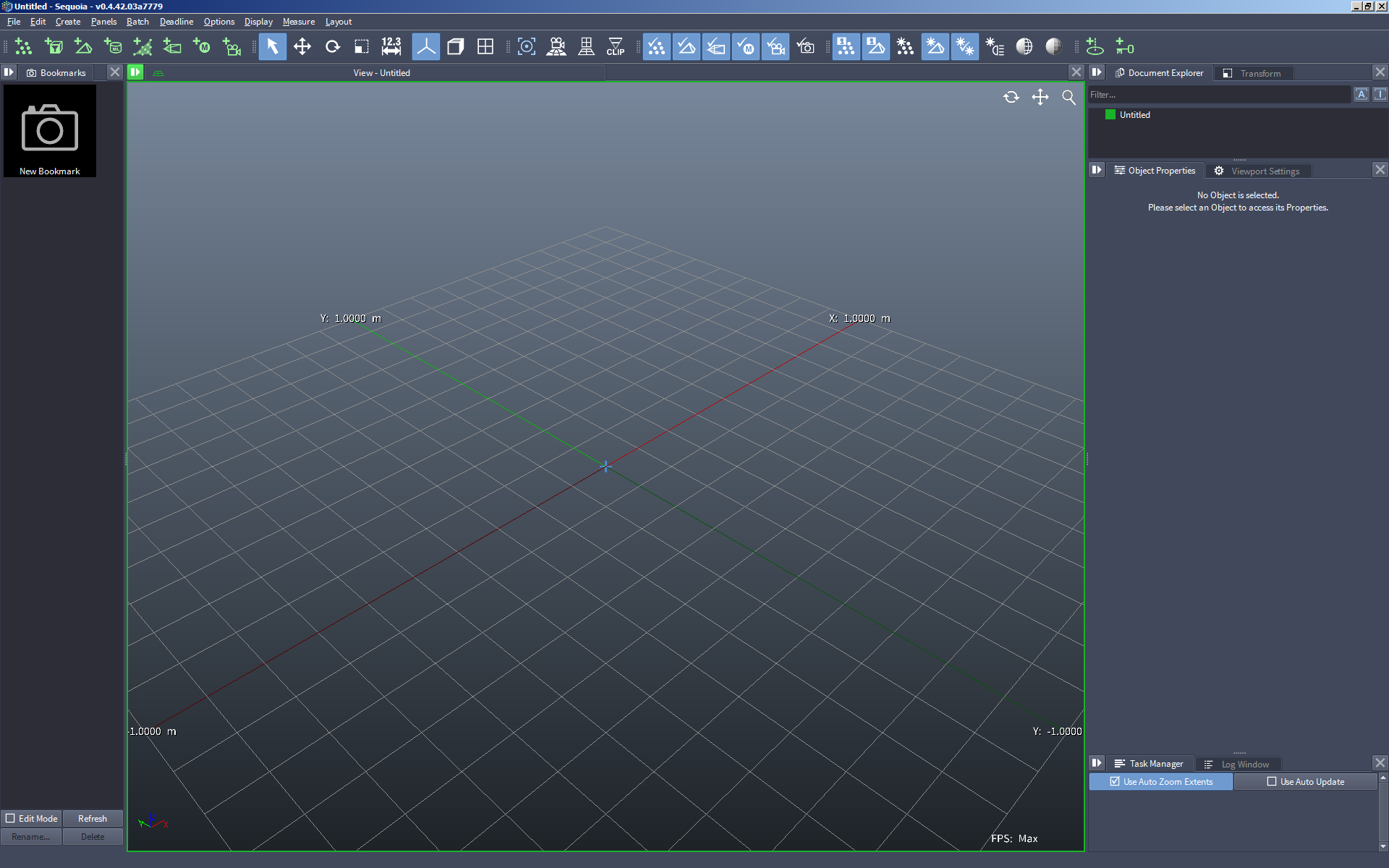
Task: Click the Create Image Projection icon
Action: point(172,47)
